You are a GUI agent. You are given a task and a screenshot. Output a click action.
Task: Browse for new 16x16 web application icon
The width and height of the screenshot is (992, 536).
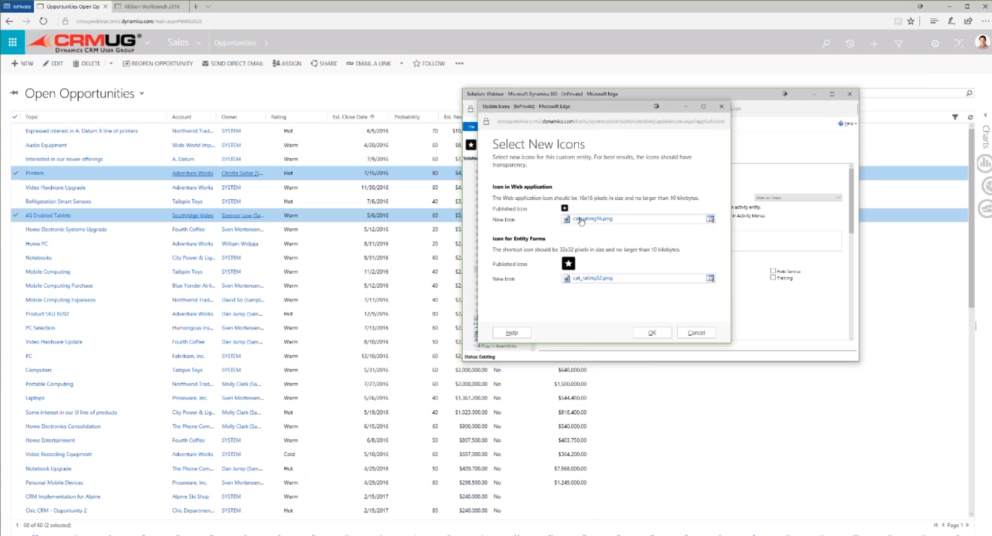click(710, 219)
